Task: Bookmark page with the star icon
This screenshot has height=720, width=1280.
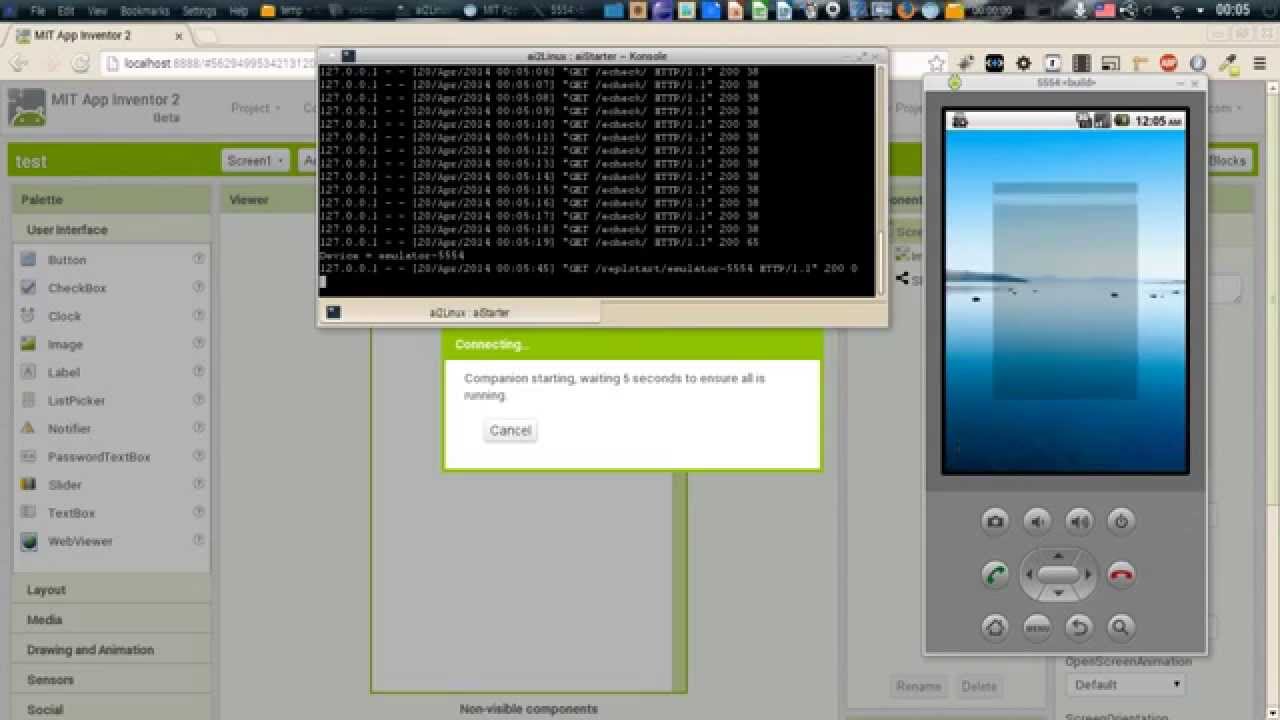Action: pyautogui.click(x=936, y=63)
